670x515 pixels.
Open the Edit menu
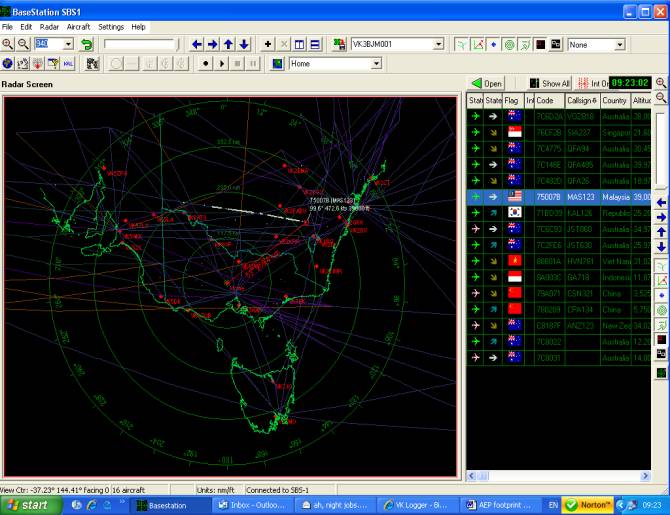(26, 27)
